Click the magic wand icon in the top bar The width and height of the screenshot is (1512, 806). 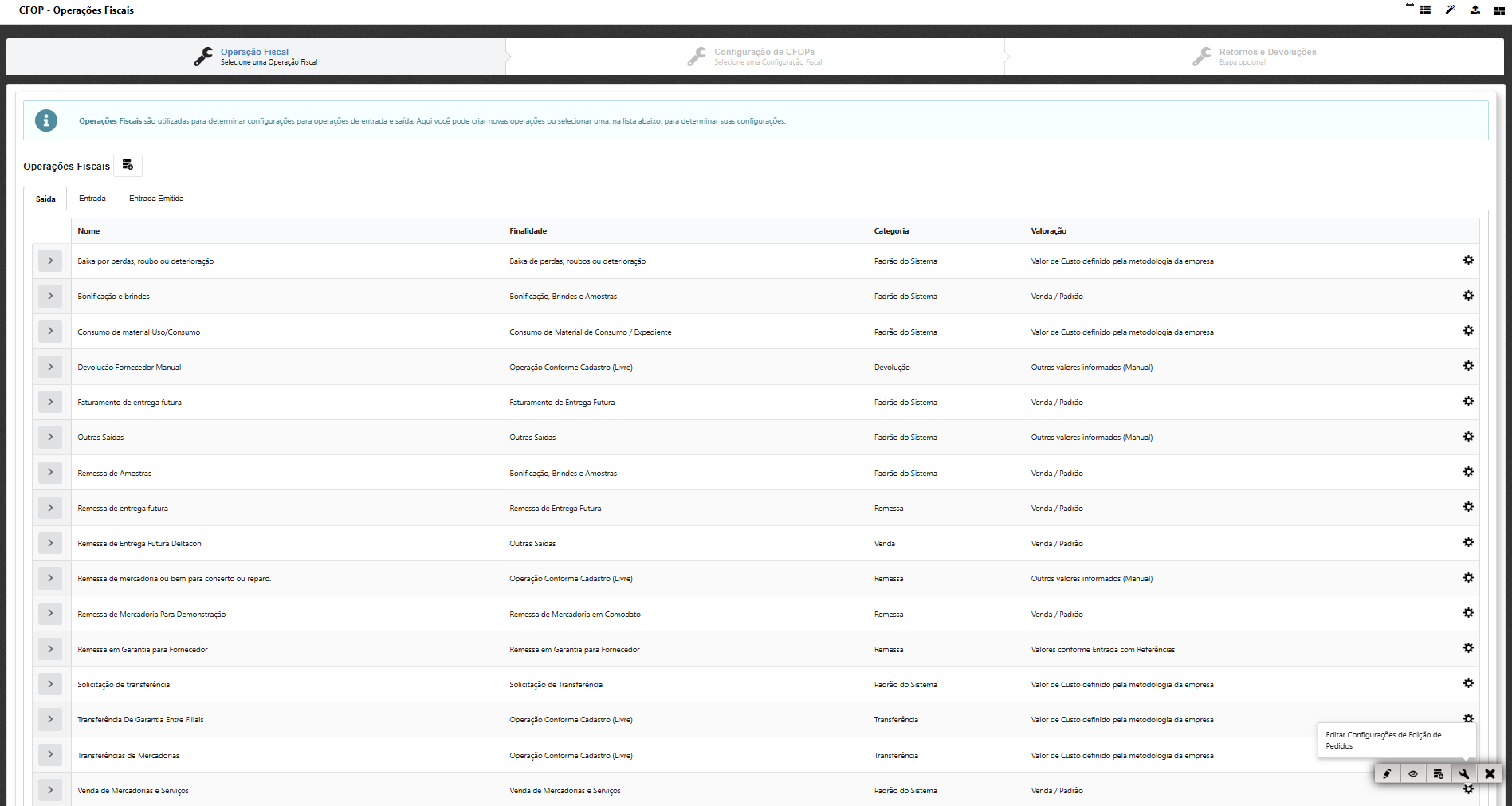click(1450, 10)
